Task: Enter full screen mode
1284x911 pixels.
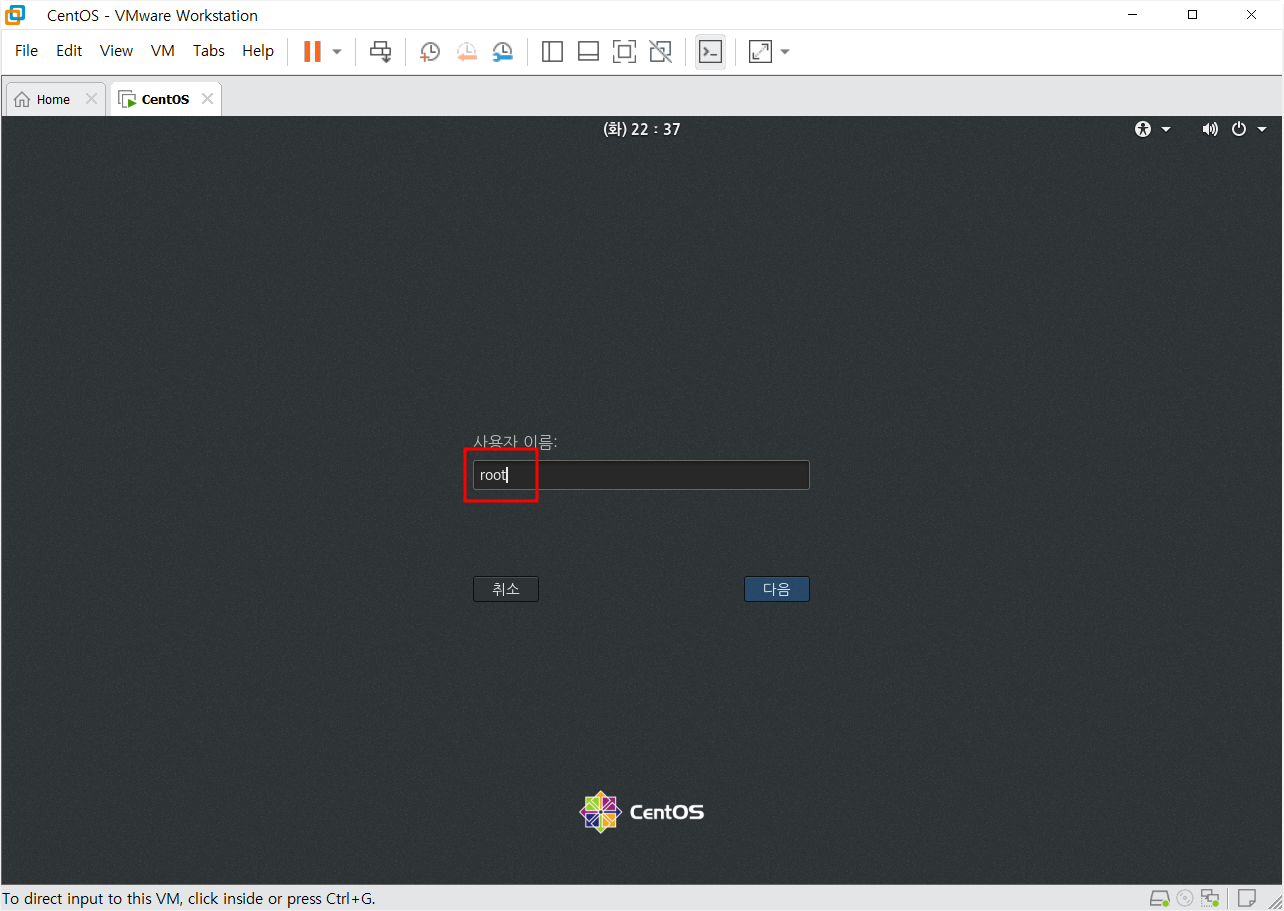Action: [x=624, y=51]
